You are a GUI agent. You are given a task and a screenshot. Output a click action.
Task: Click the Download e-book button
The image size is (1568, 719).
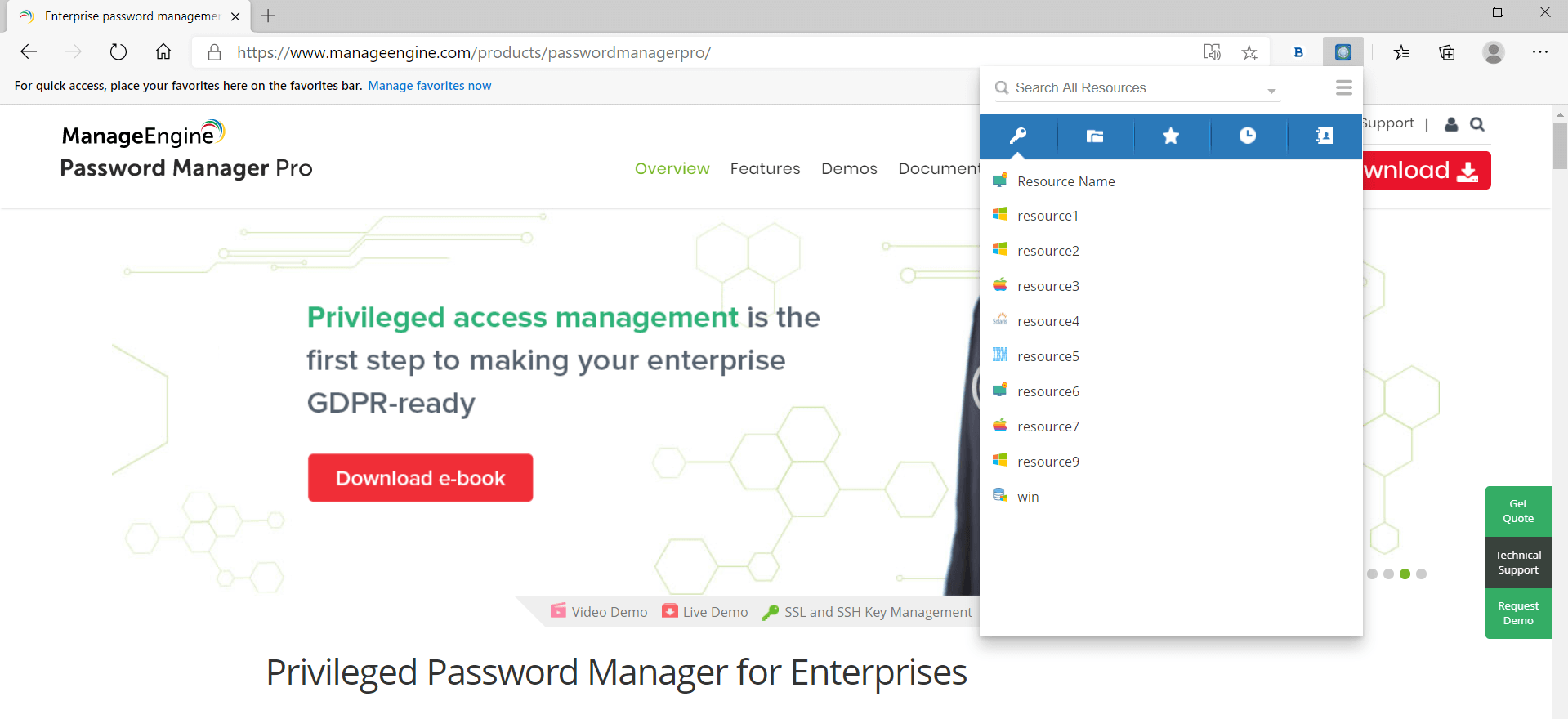(x=421, y=478)
